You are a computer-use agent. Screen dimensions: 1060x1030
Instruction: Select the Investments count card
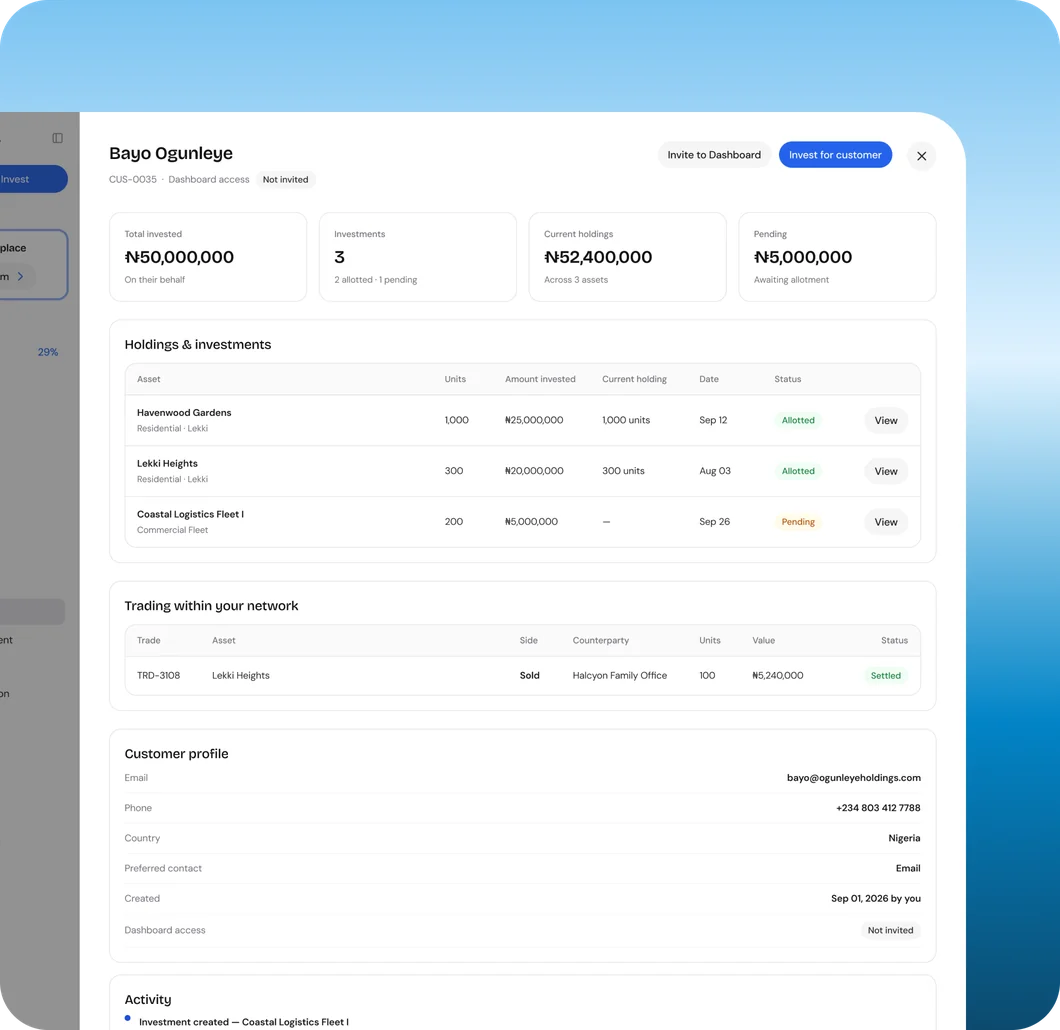click(x=418, y=257)
